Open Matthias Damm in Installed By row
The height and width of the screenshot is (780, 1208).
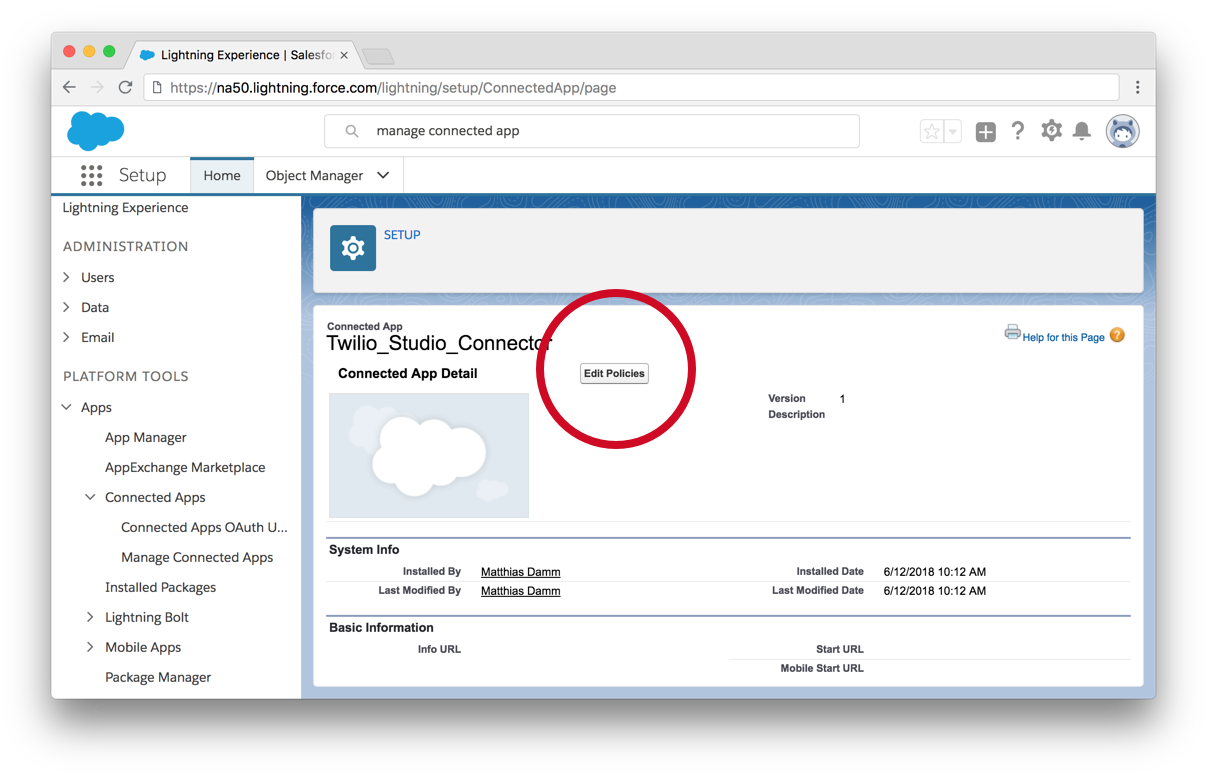pos(520,572)
